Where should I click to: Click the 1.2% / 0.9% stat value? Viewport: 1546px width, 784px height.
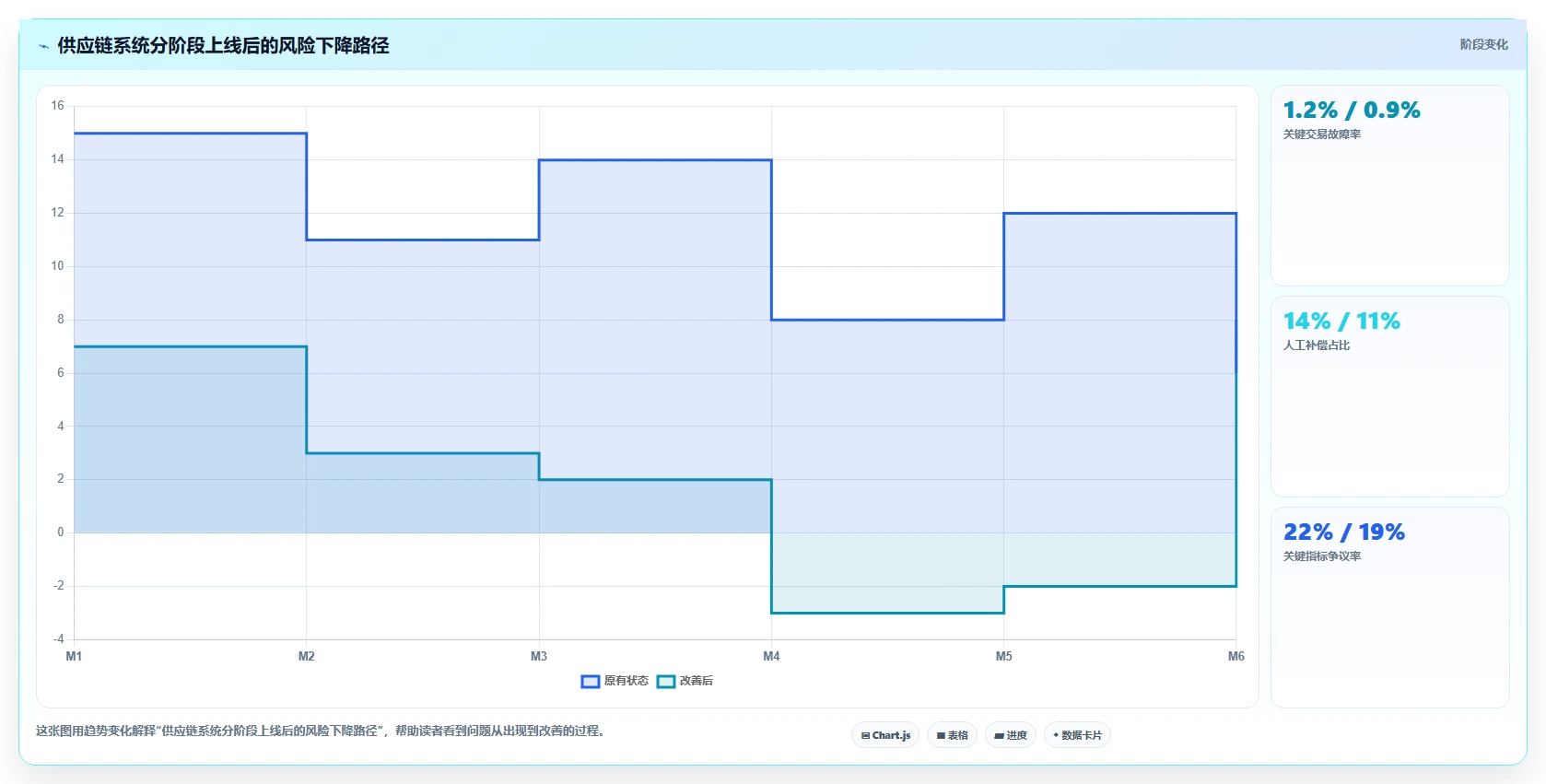[x=1352, y=111]
